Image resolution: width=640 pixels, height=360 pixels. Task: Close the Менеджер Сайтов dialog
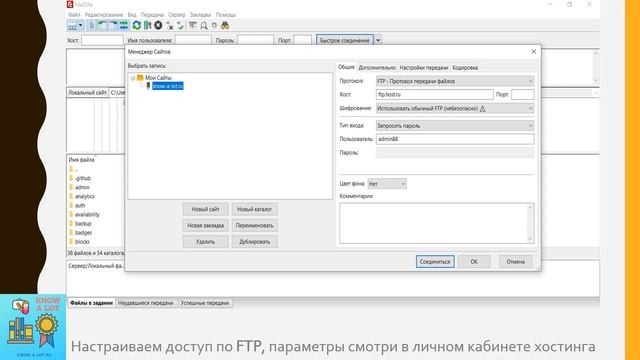533,51
